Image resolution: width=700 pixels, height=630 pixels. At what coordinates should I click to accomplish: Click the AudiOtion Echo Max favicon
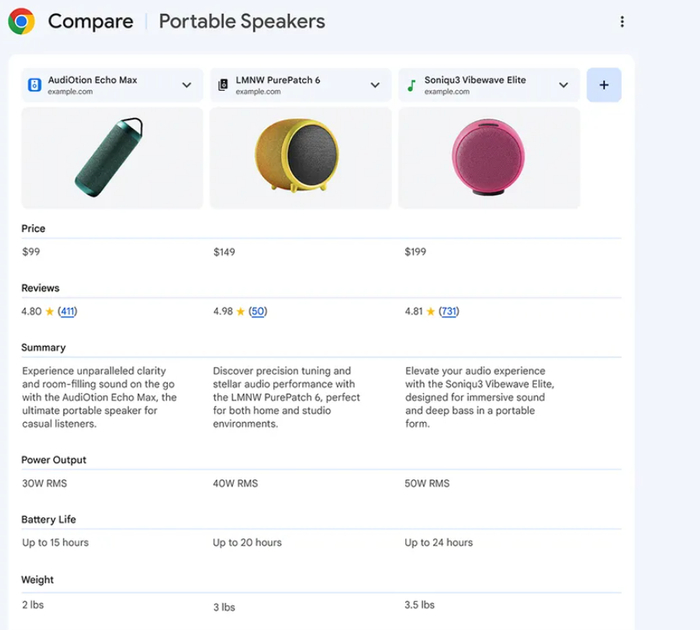tap(34, 85)
